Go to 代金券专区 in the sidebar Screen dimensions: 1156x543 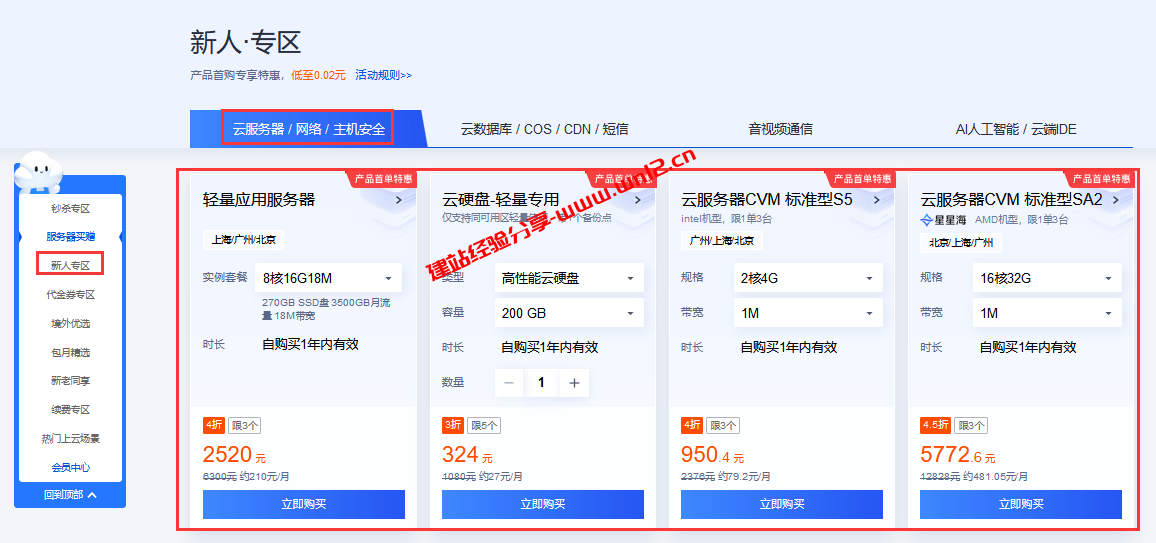click(x=71, y=295)
